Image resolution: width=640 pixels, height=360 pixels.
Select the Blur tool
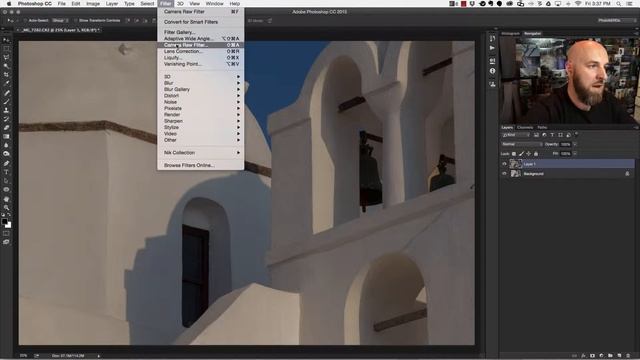[x=6, y=145]
